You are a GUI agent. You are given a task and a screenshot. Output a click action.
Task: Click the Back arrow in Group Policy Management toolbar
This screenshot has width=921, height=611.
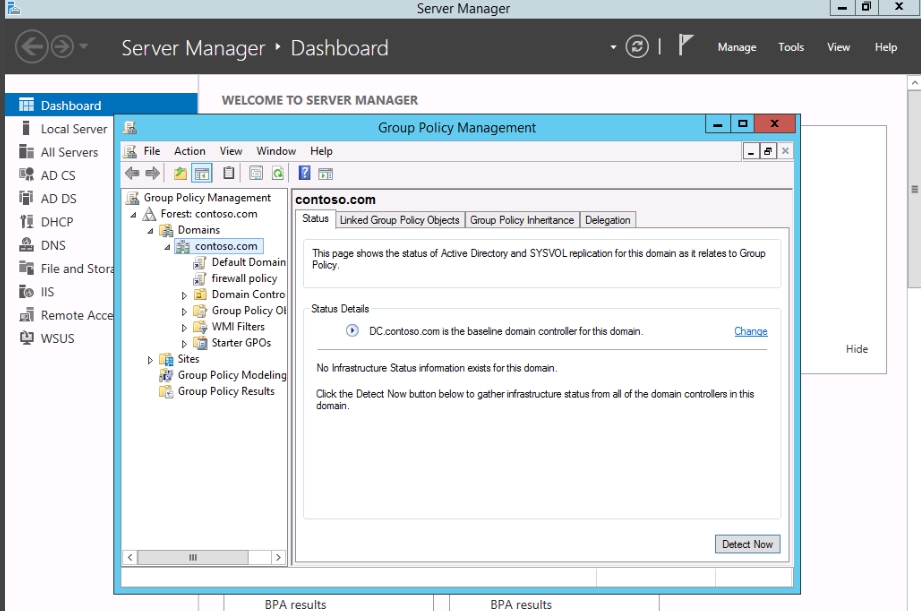pyautogui.click(x=132, y=173)
